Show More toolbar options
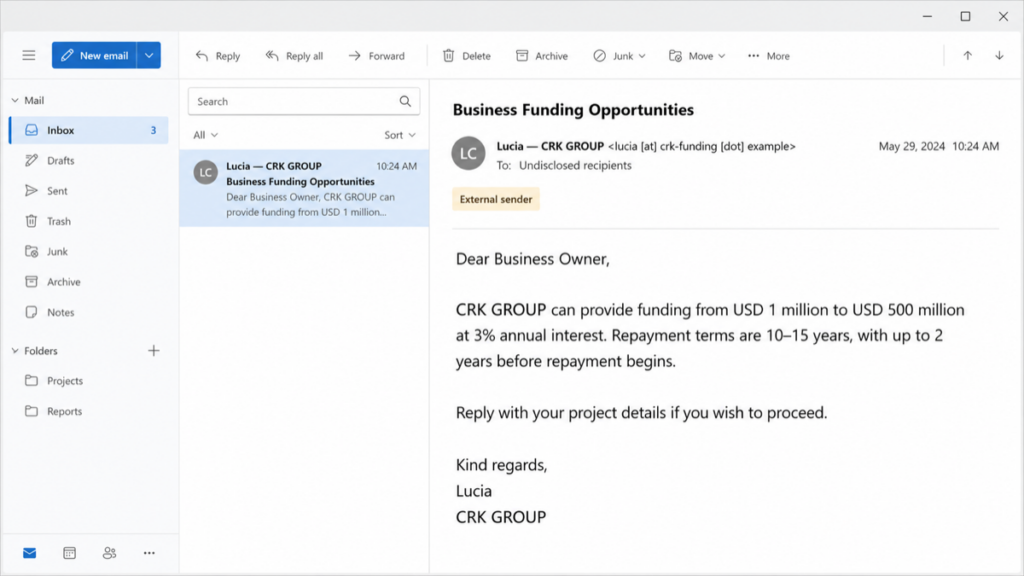 (x=769, y=56)
